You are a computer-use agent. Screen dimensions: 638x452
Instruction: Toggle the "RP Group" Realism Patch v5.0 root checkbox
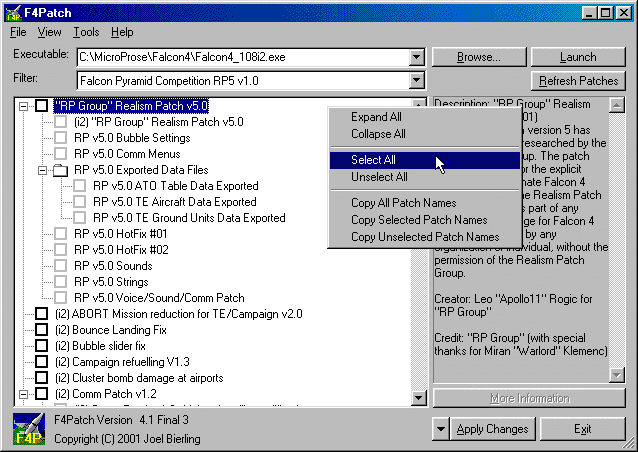(x=42, y=105)
